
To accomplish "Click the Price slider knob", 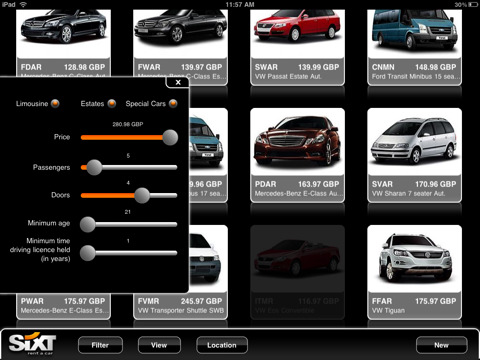I will pyautogui.click(x=170, y=137).
